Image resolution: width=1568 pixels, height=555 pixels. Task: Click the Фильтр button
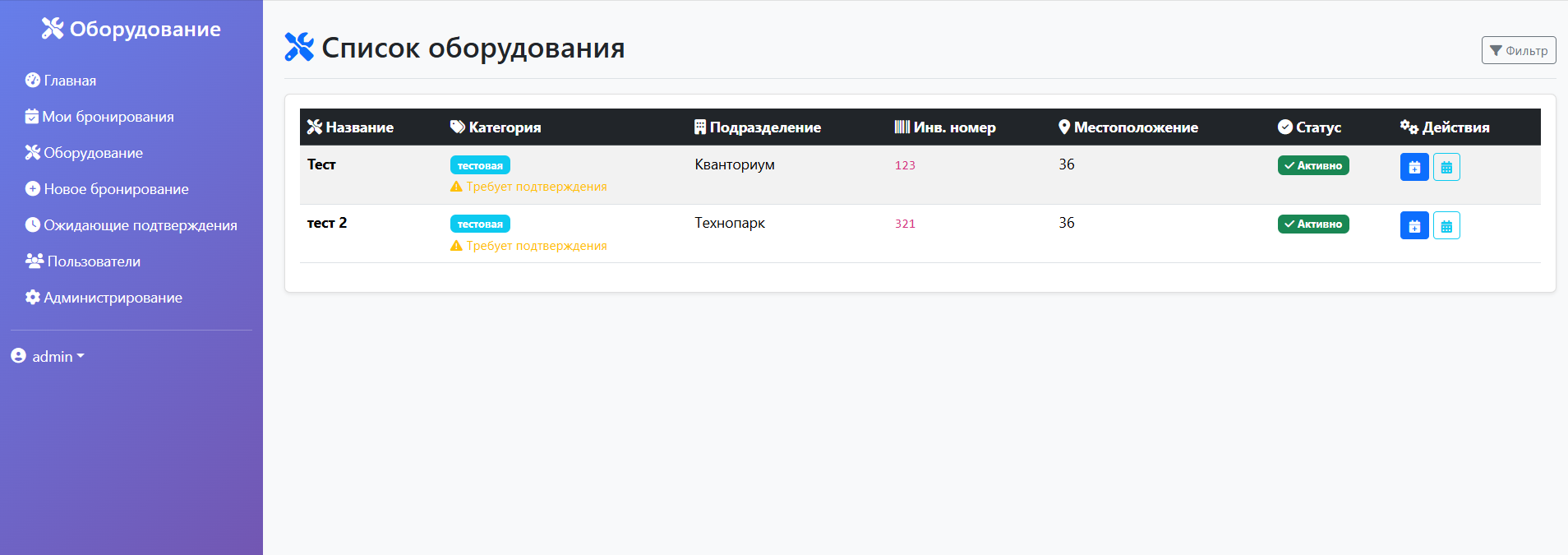coord(1519,50)
